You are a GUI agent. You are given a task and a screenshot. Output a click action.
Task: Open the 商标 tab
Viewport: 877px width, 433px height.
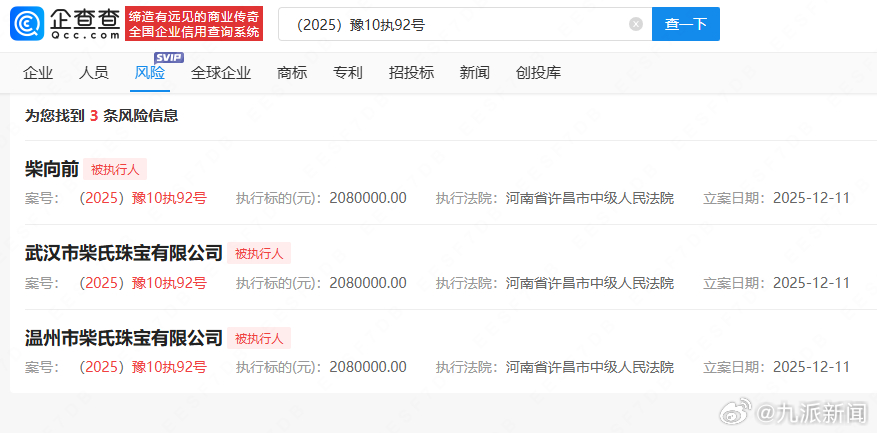292,73
